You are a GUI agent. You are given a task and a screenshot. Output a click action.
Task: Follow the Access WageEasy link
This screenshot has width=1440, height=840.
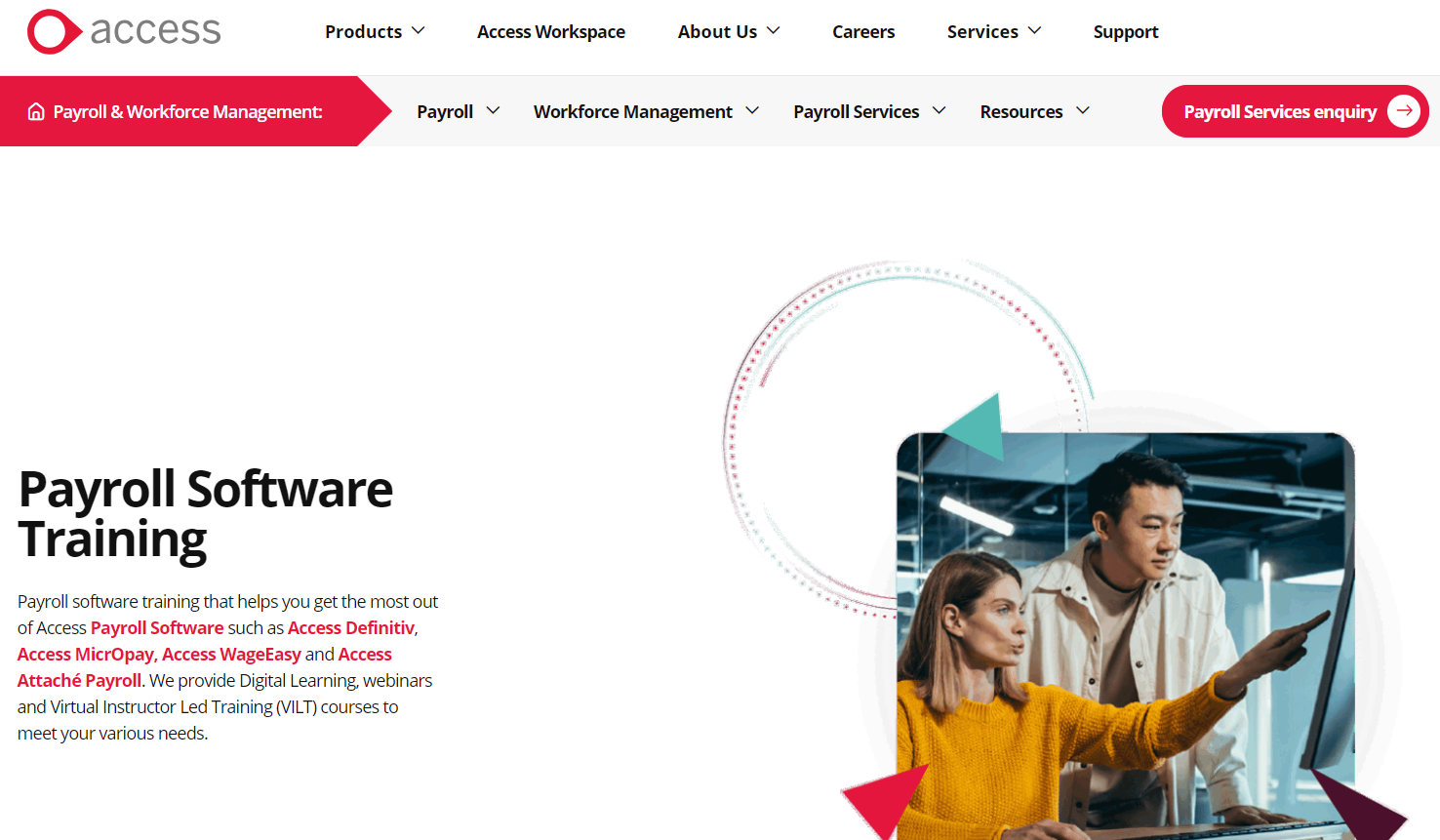(231, 654)
